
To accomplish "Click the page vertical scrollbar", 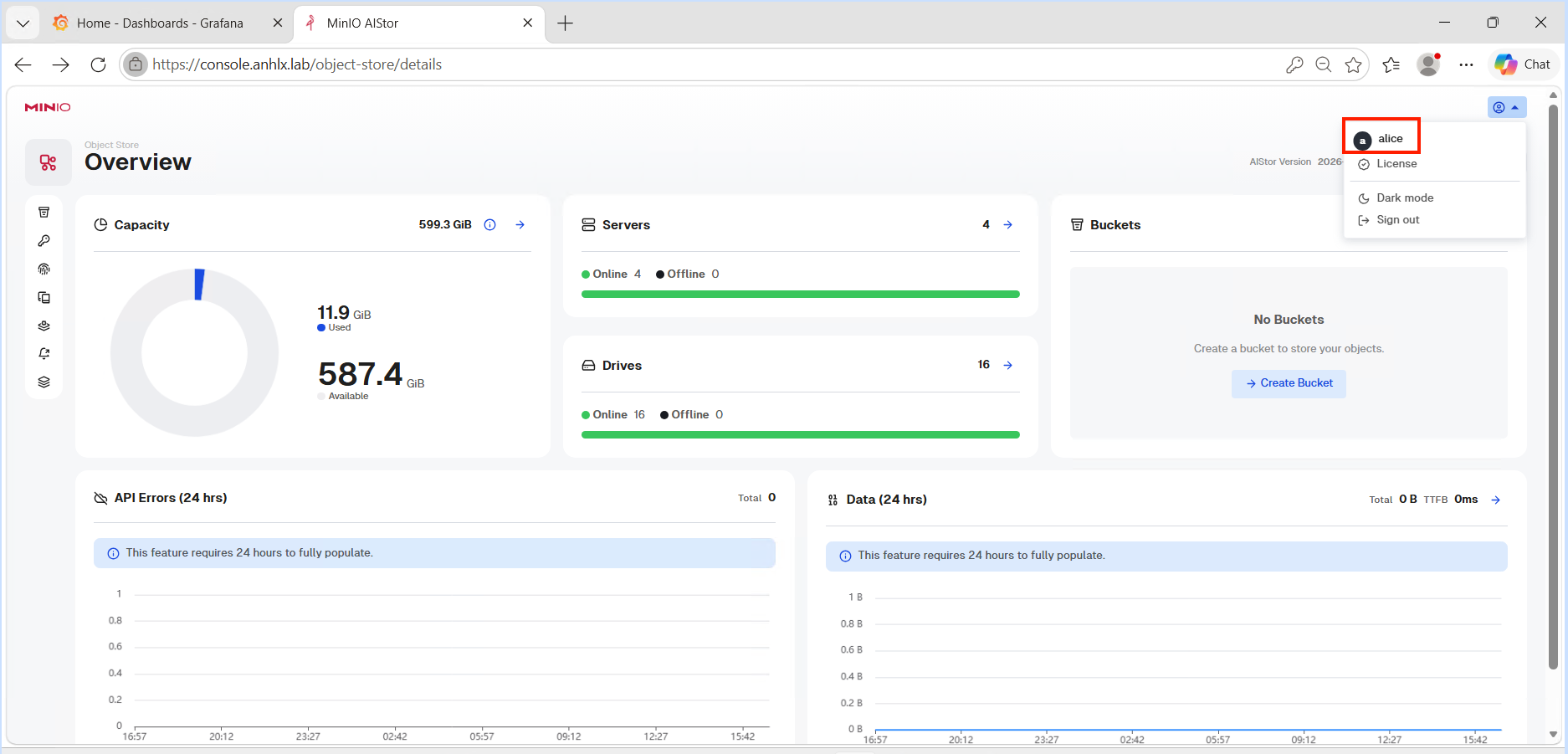I will [1553, 387].
